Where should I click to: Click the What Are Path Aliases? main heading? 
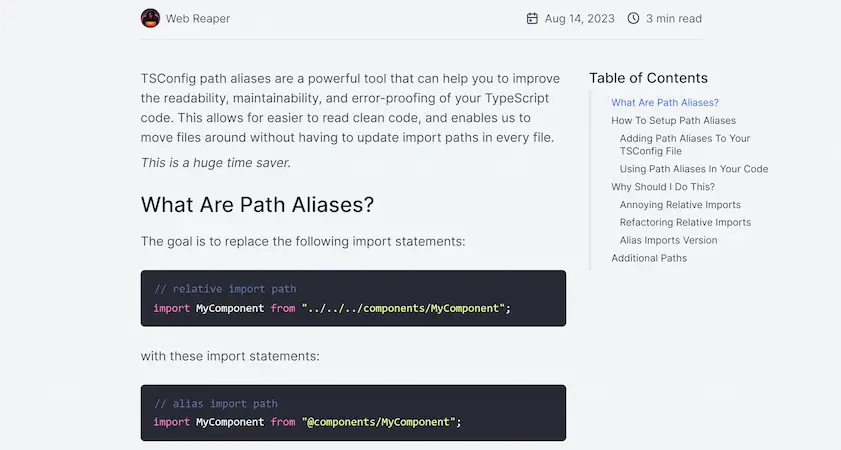click(x=257, y=204)
